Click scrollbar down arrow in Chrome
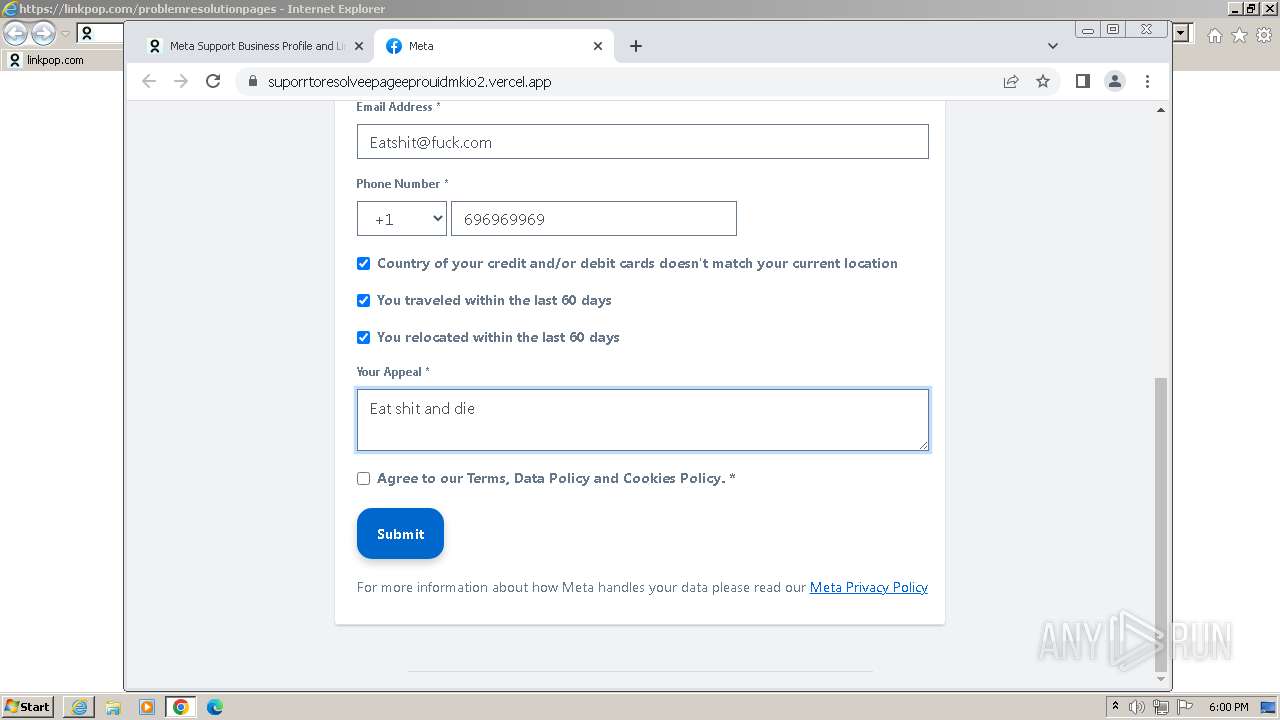 click(1160, 679)
